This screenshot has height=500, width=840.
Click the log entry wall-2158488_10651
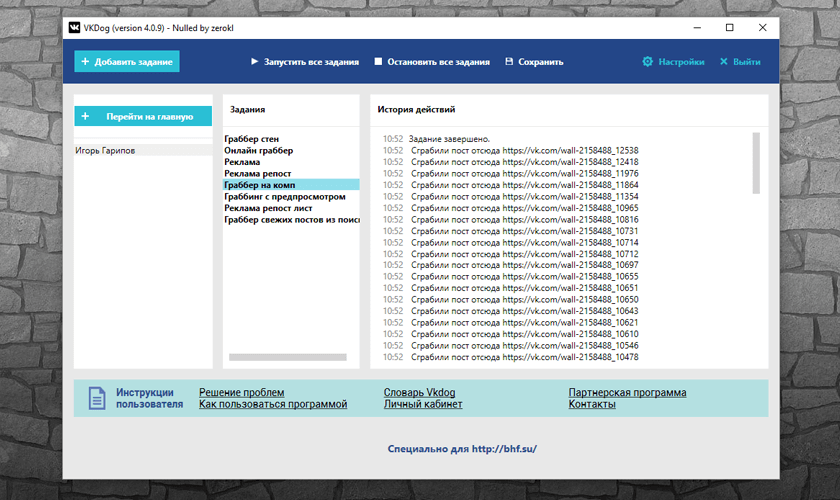(x=511, y=288)
